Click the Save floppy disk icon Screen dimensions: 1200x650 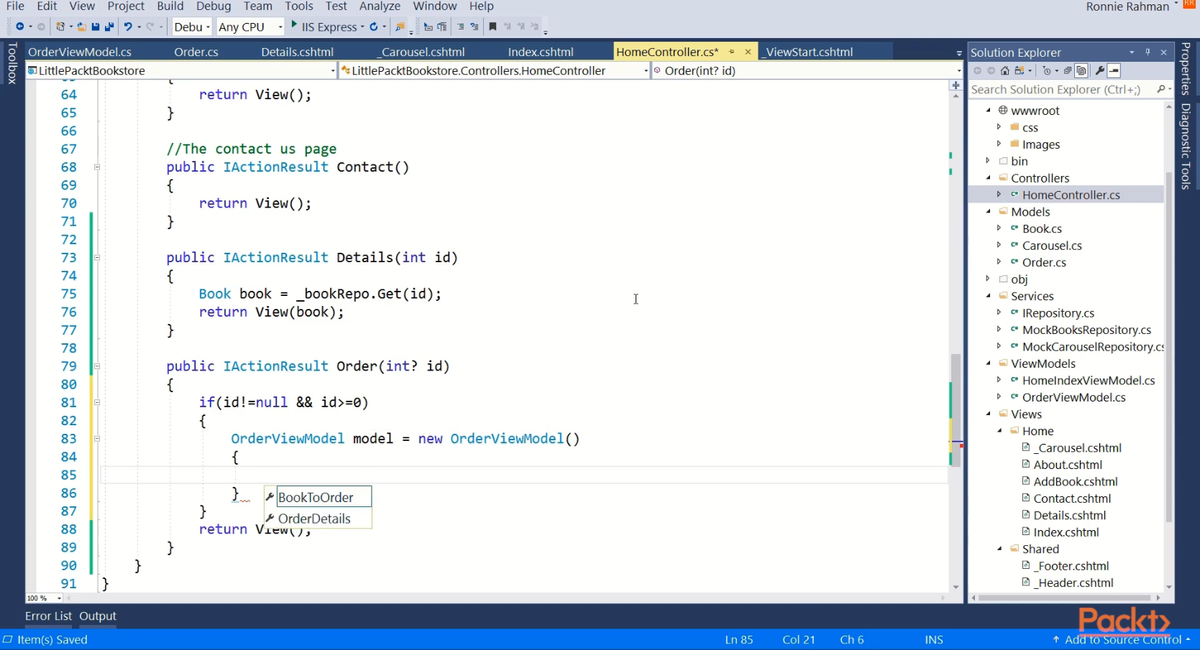(x=95, y=26)
